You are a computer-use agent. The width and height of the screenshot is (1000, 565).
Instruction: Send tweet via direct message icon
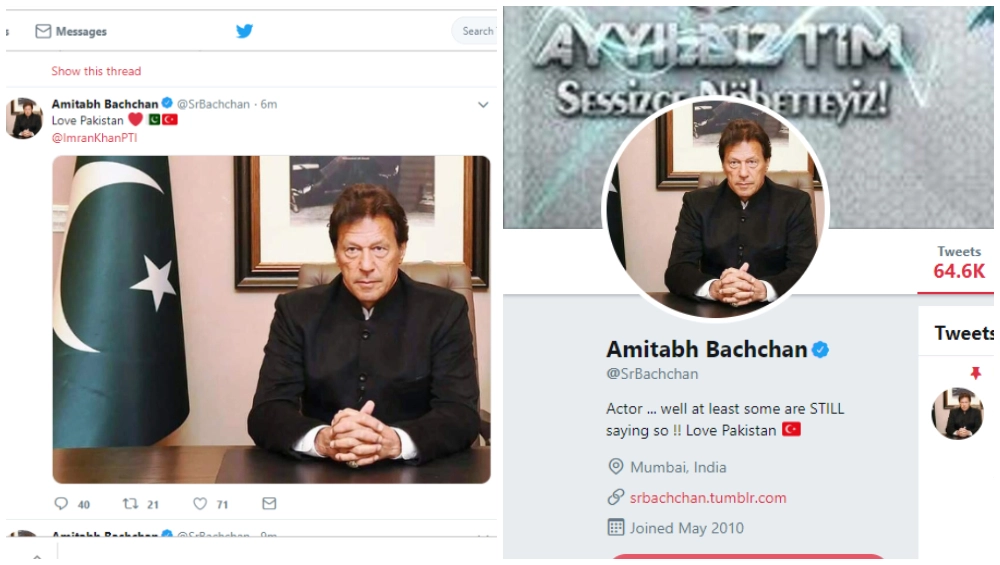[269, 504]
